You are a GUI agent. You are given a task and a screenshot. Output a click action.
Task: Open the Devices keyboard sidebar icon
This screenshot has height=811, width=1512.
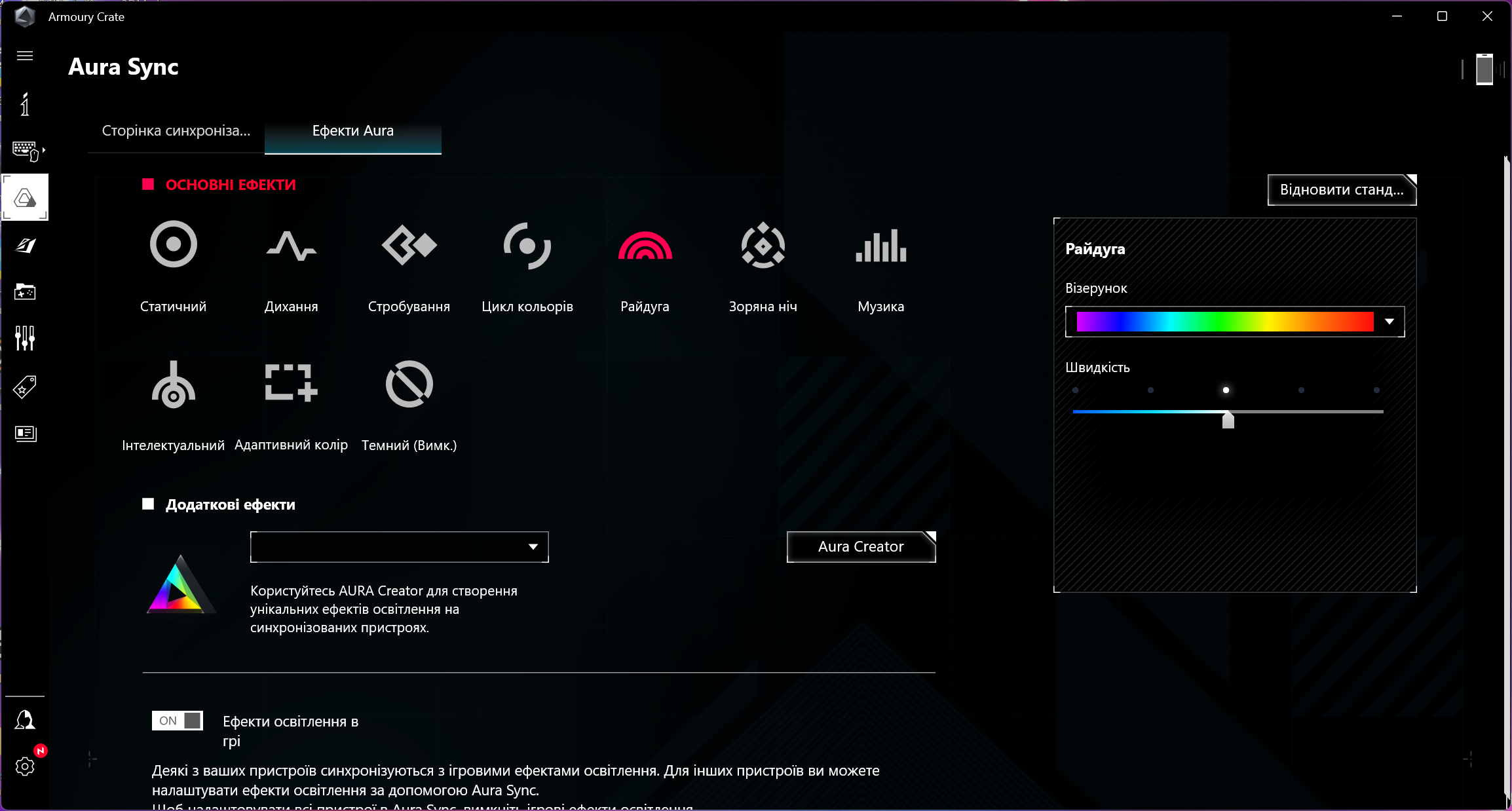(x=26, y=151)
